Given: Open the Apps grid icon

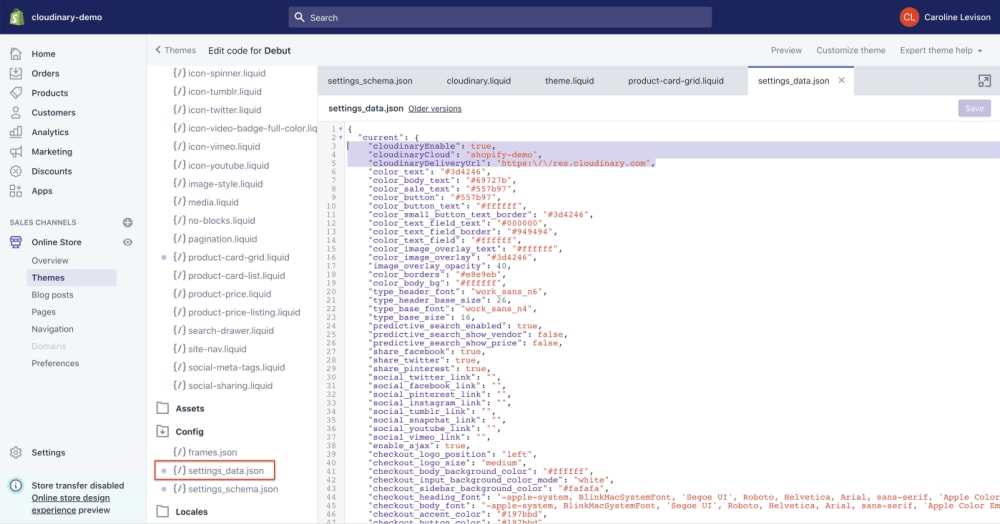Looking at the screenshot, I should tap(16, 191).
